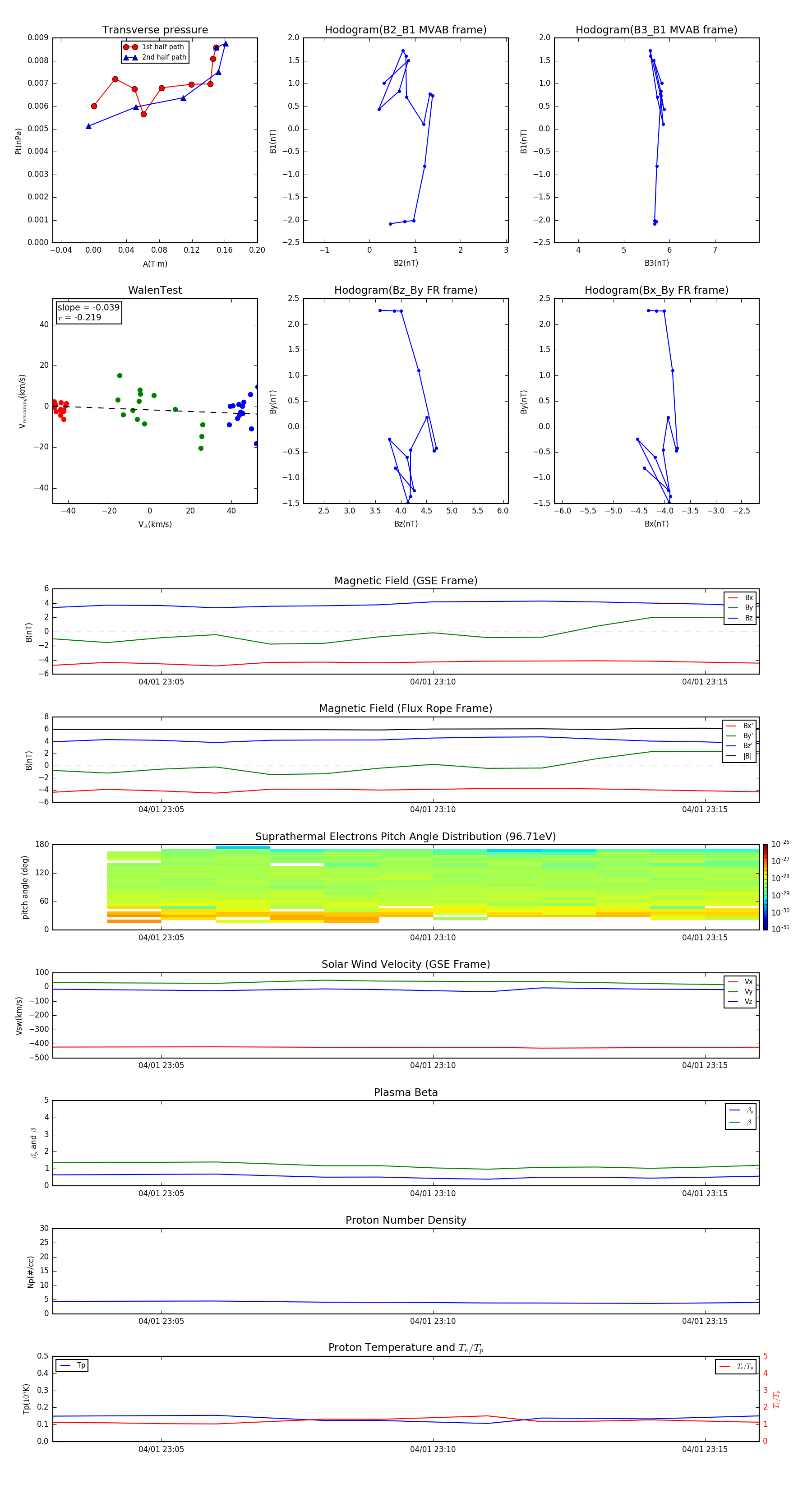
Task: Click the Pt(nPa) y-axis label
Action: tap(18, 140)
